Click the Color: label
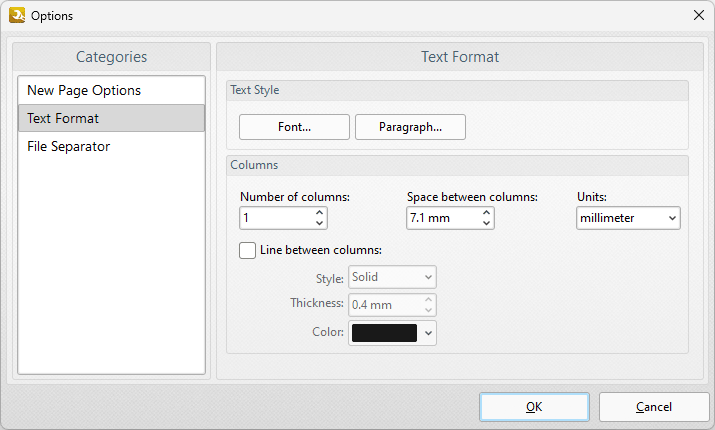 pos(328,332)
